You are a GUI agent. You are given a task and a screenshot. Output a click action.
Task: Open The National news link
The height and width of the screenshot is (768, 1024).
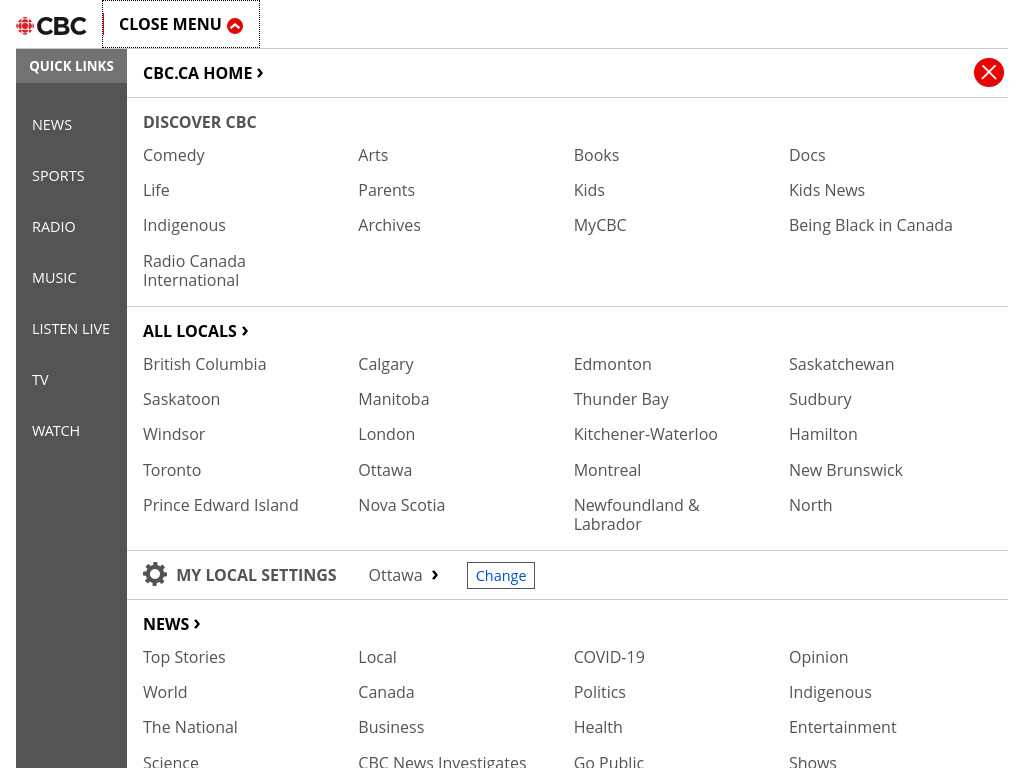tap(190, 727)
